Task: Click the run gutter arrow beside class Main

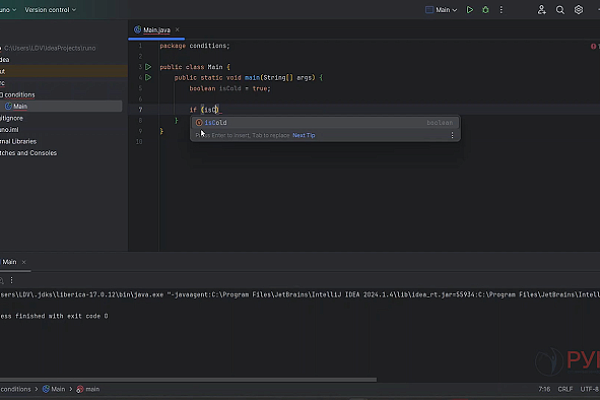Action: tap(148, 67)
